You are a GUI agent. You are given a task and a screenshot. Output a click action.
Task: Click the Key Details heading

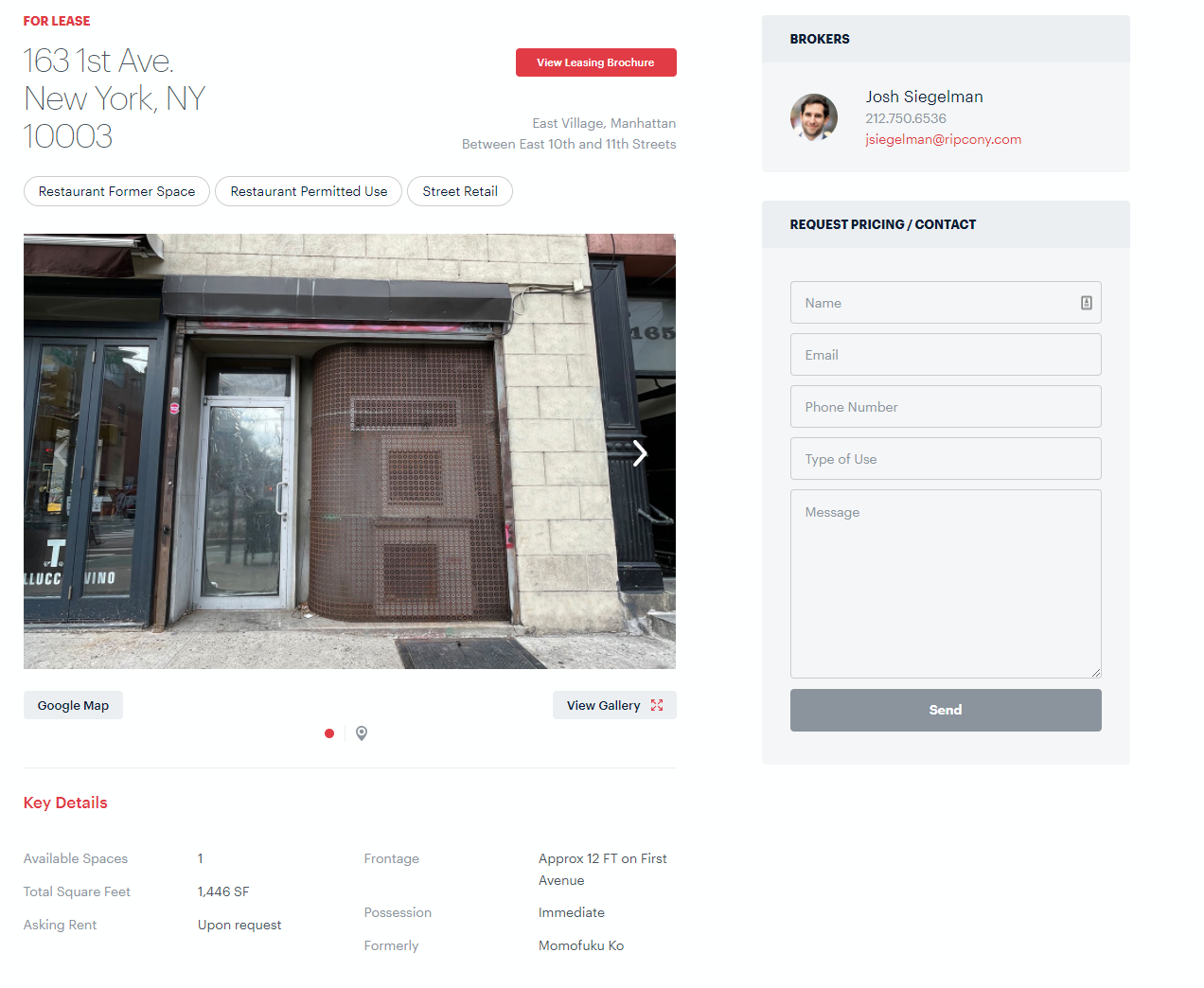[x=65, y=803]
